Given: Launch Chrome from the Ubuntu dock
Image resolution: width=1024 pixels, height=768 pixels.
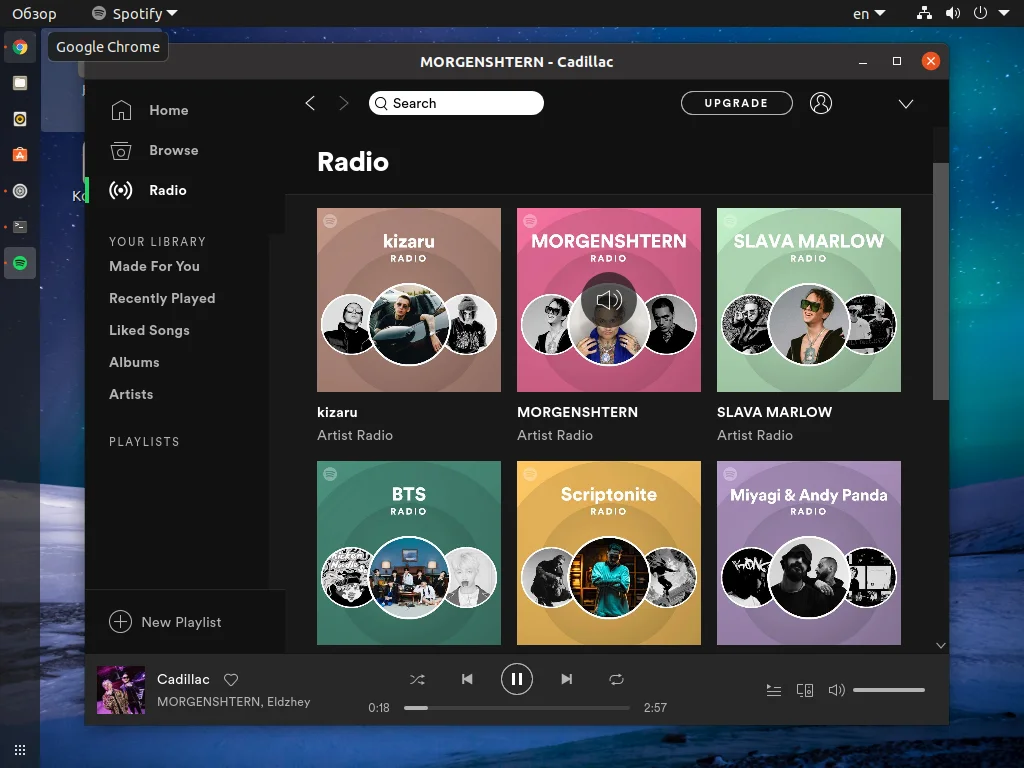Looking at the screenshot, I should [20, 46].
